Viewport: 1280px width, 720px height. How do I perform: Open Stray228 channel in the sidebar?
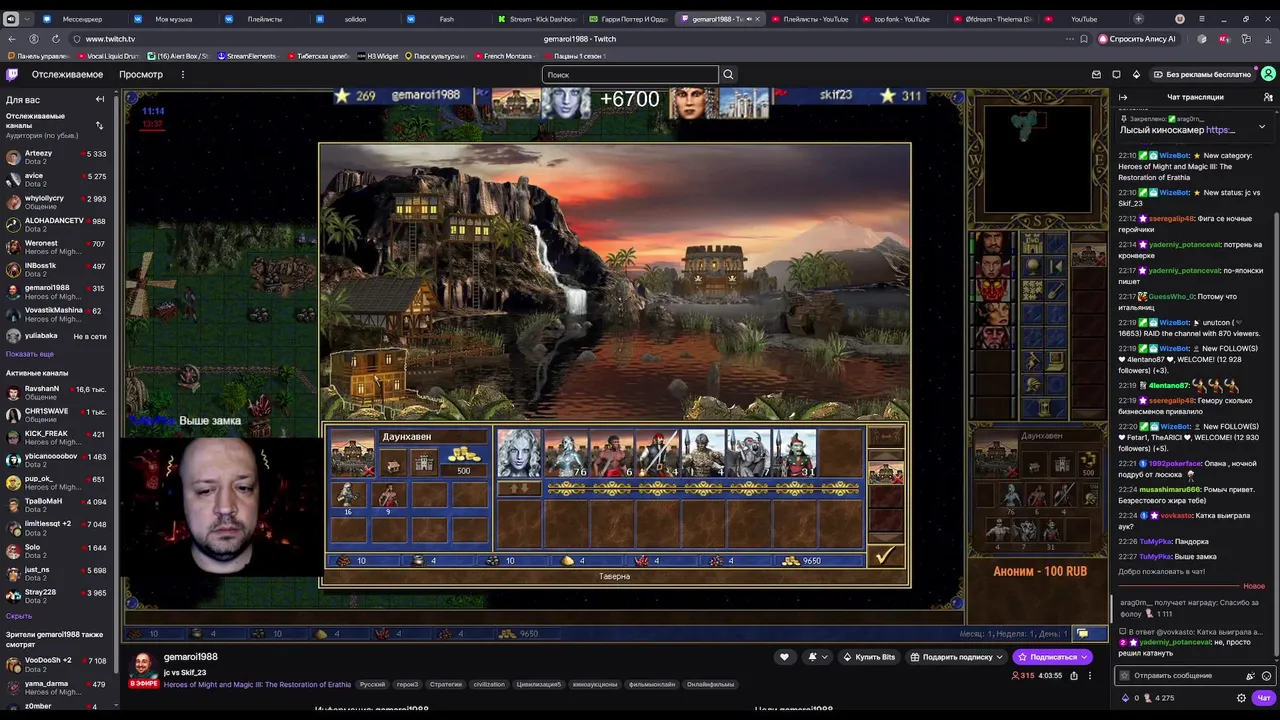57,596
